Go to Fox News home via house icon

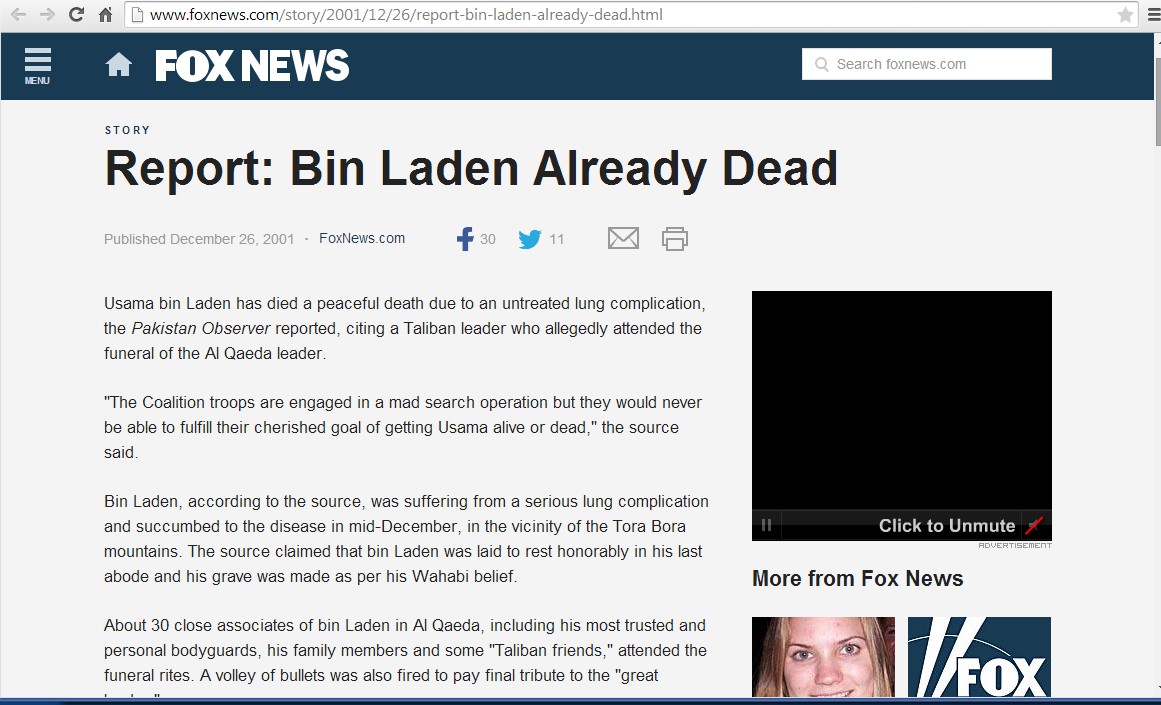(118, 65)
